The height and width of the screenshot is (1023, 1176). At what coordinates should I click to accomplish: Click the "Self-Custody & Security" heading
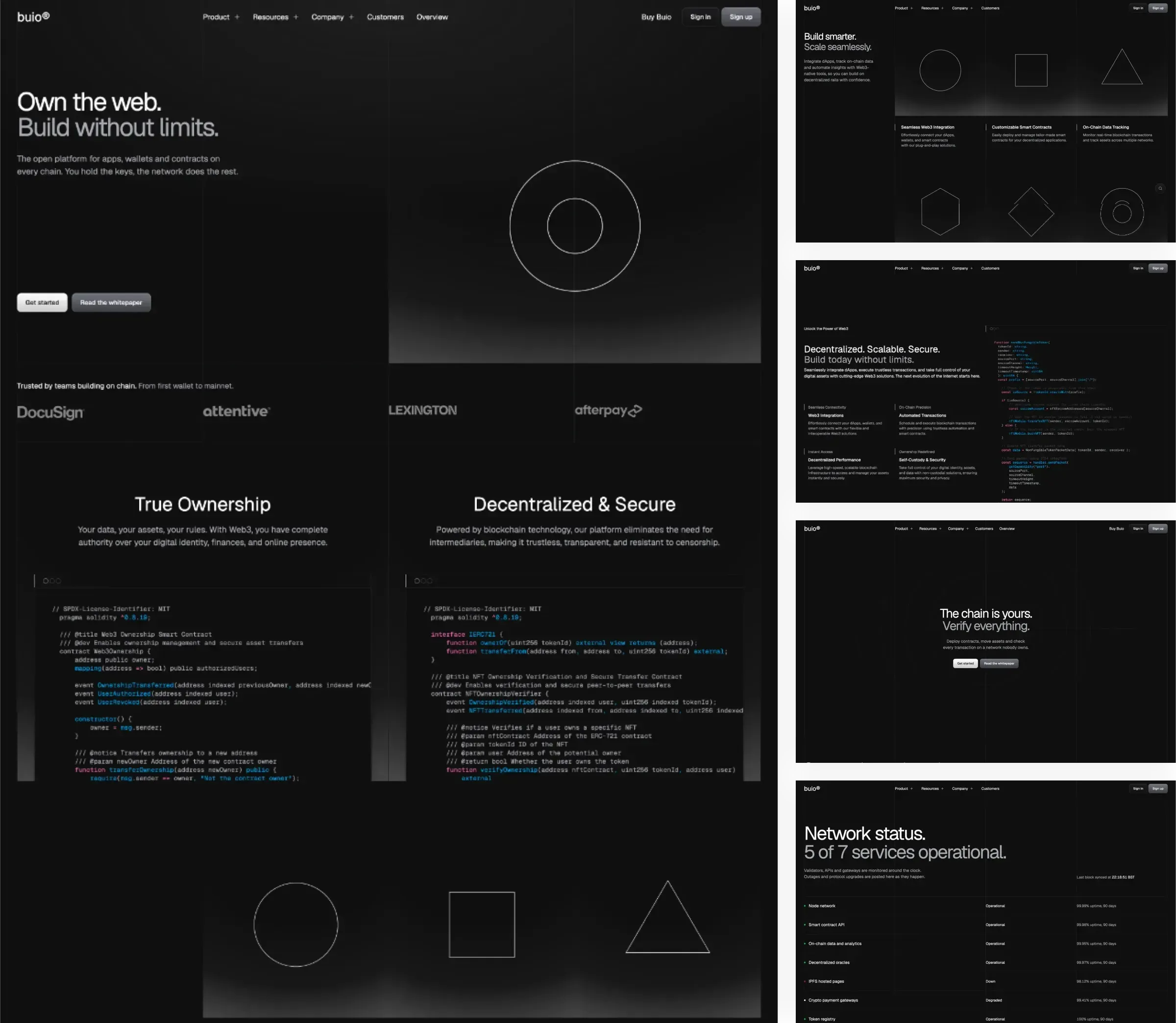pyautogui.click(x=922, y=460)
